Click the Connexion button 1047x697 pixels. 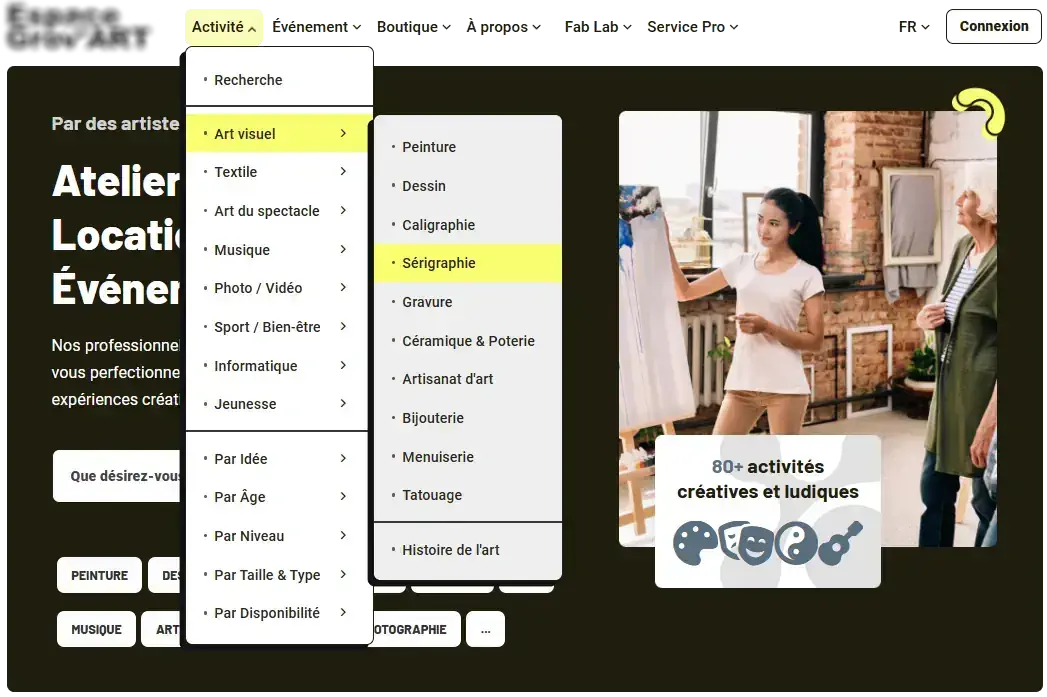tap(993, 27)
